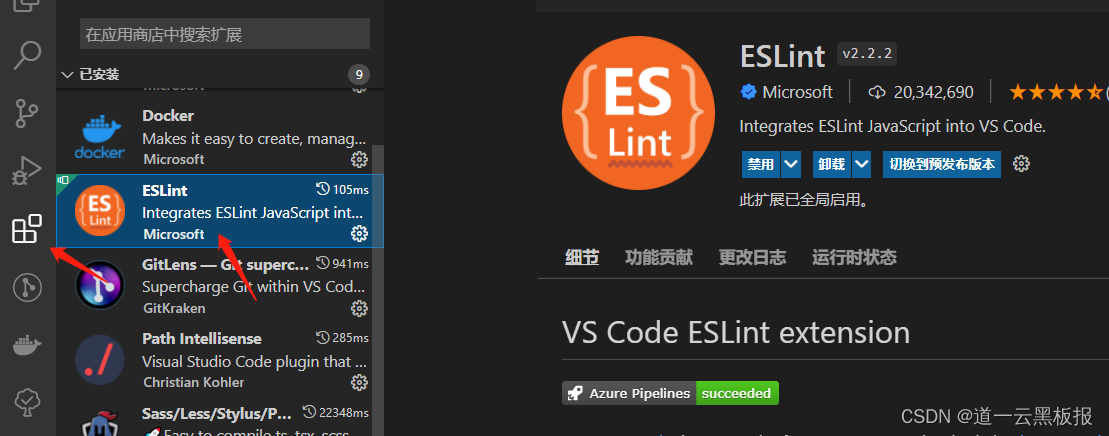Viewport: 1109px width, 436px height.
Task: Open the tree-shaped icon in activity bar
Action: point(28,403)
